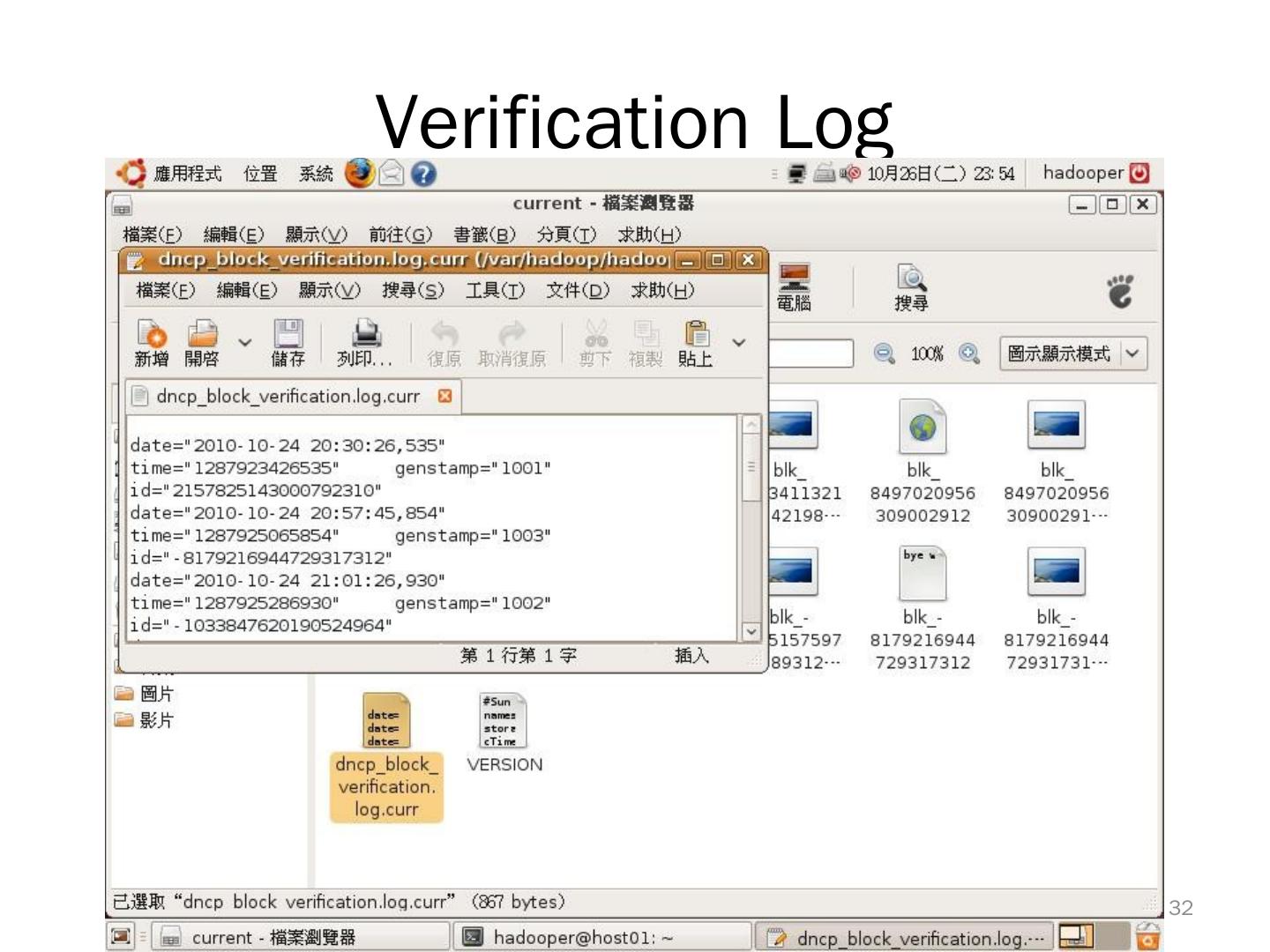Expand the open recent files arrow
This screenshot has width=1270, height=952.
point(245,342)
